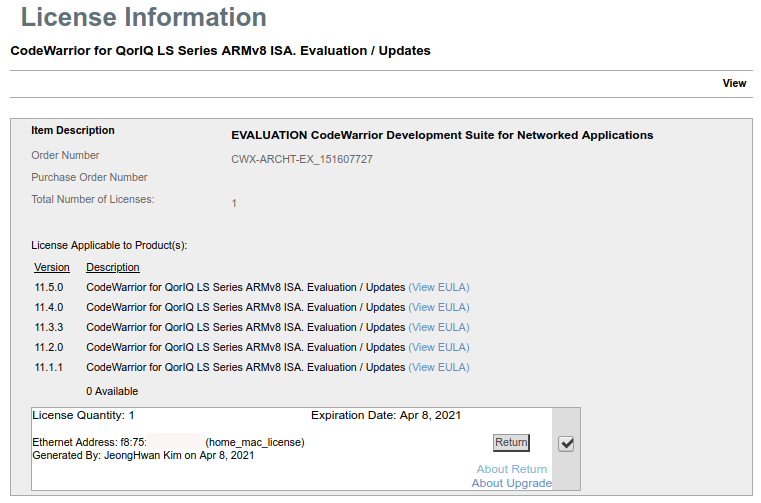Click the Total Number of Licenses label
The height and width of the screenshot is (503, 761).
pyautogui.click(x=93, y=199)
